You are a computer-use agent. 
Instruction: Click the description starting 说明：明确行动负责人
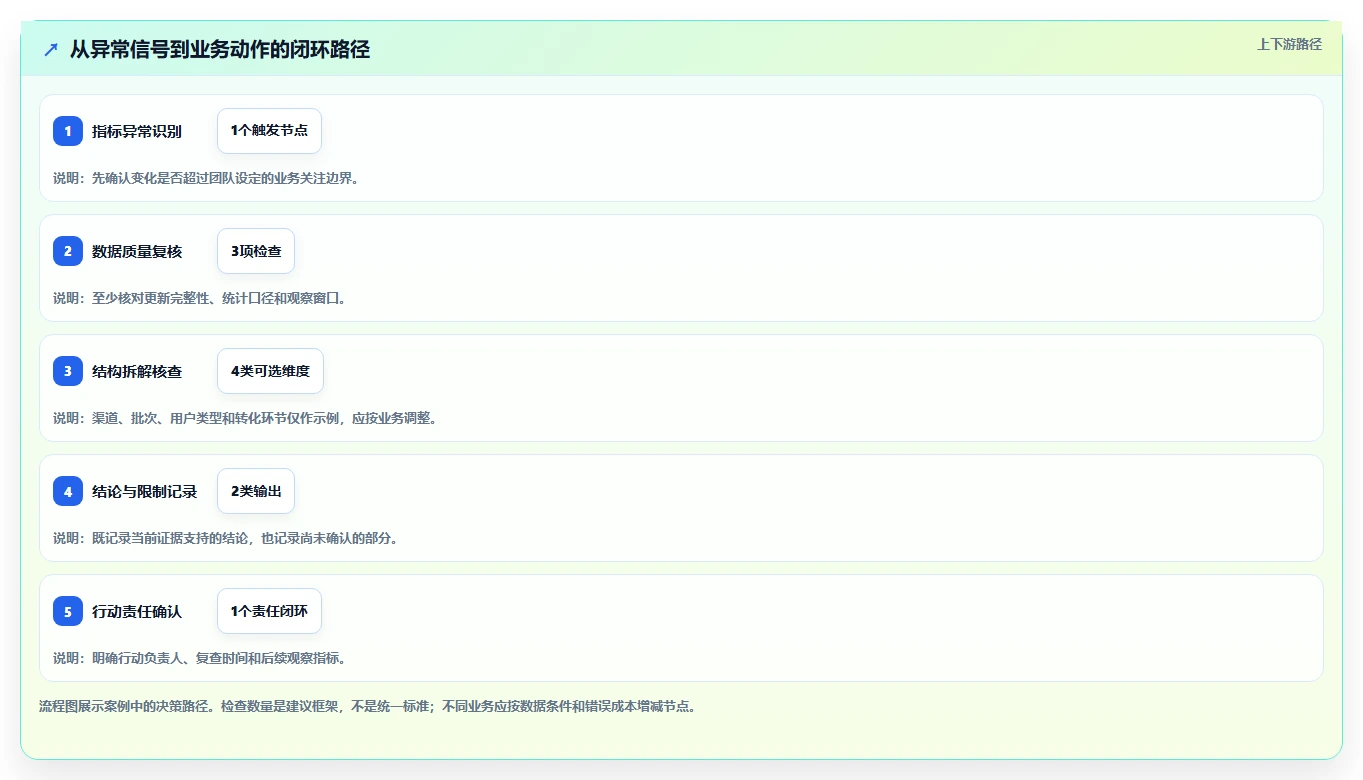tap(199, 658)
